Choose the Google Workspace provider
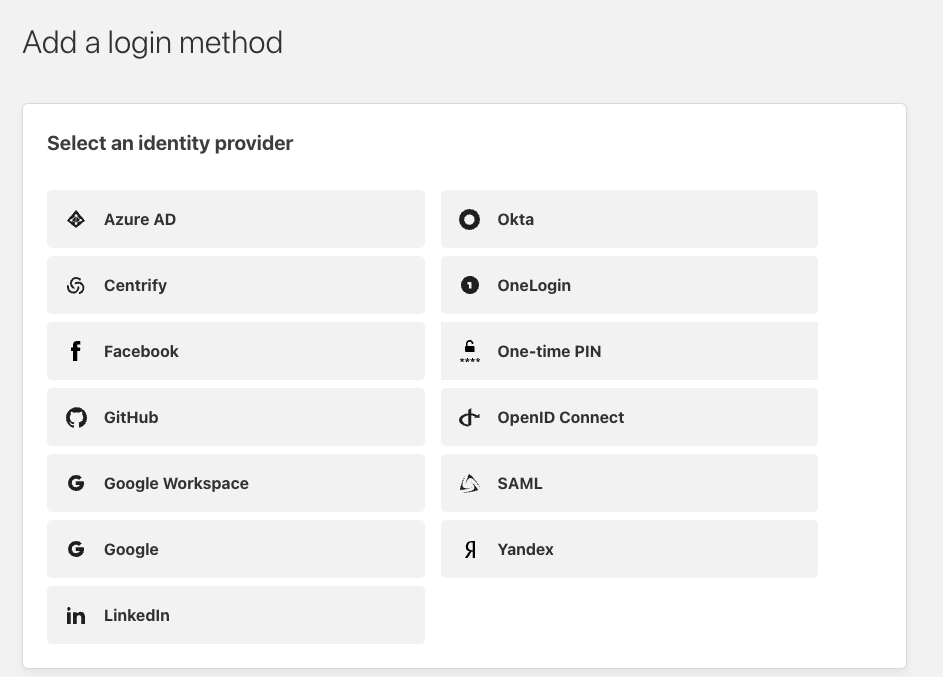943x677 pixels. pos(236,483)
